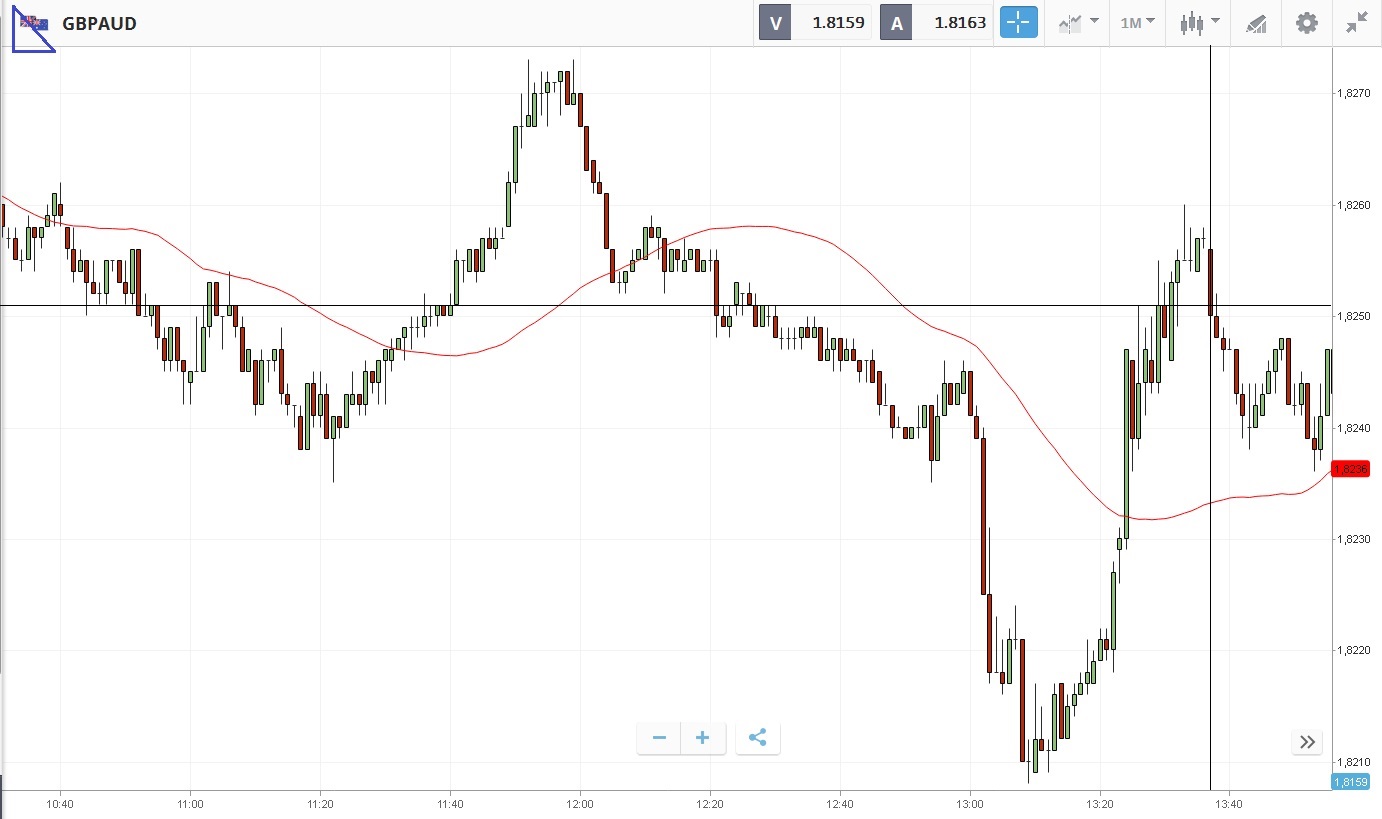This screenshot has width=1382, height=819.
Task: Click the 1.8159 sell price
Action: coord(837,23)
